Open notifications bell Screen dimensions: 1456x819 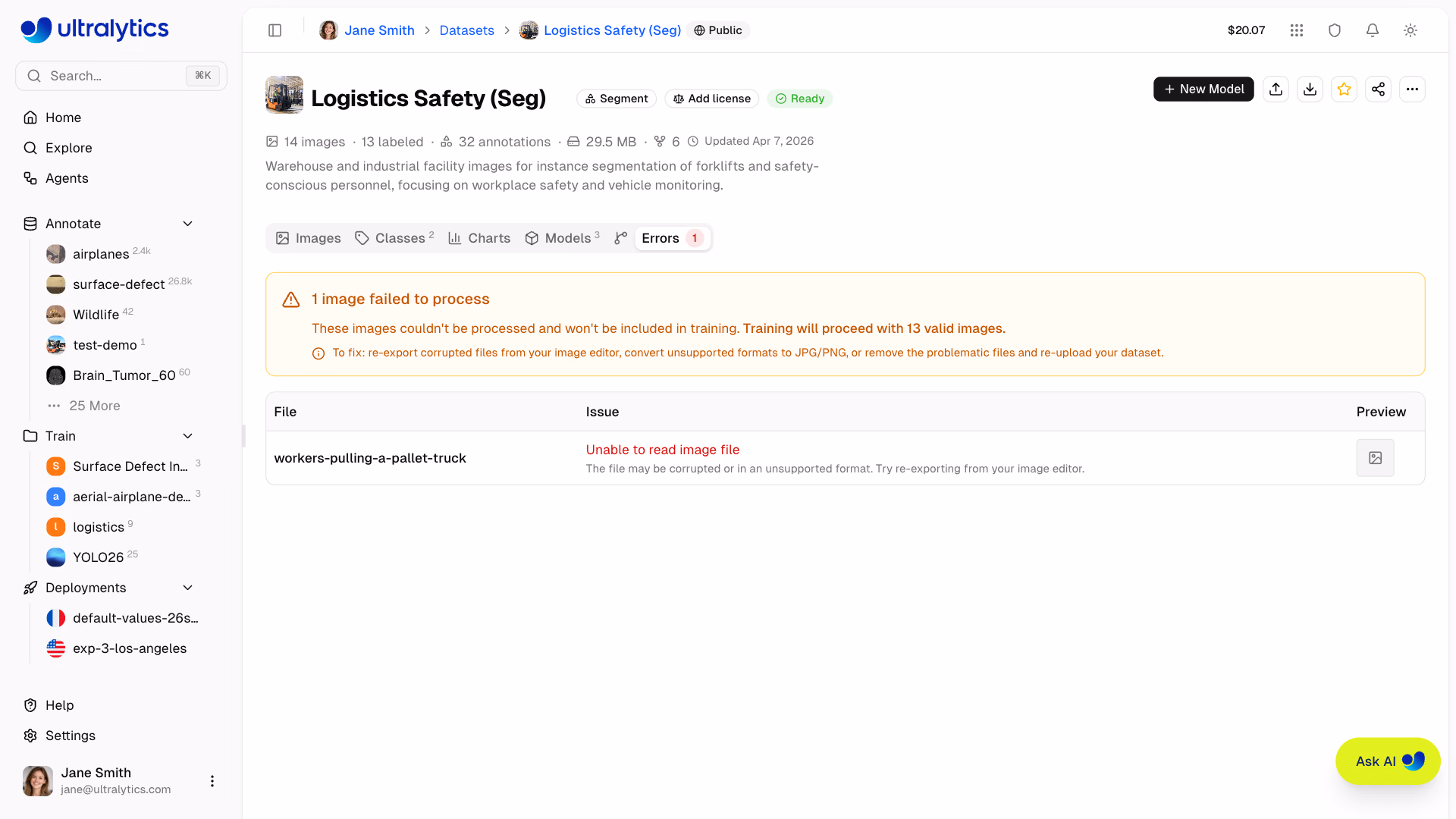tap(1373, 30)
